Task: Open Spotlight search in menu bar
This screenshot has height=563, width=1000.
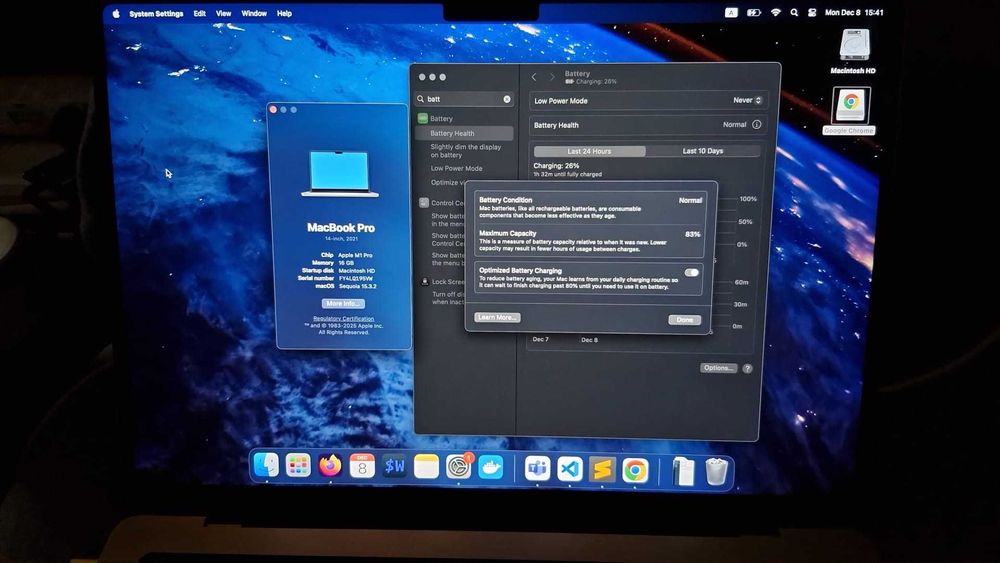Action: (794, 13)
